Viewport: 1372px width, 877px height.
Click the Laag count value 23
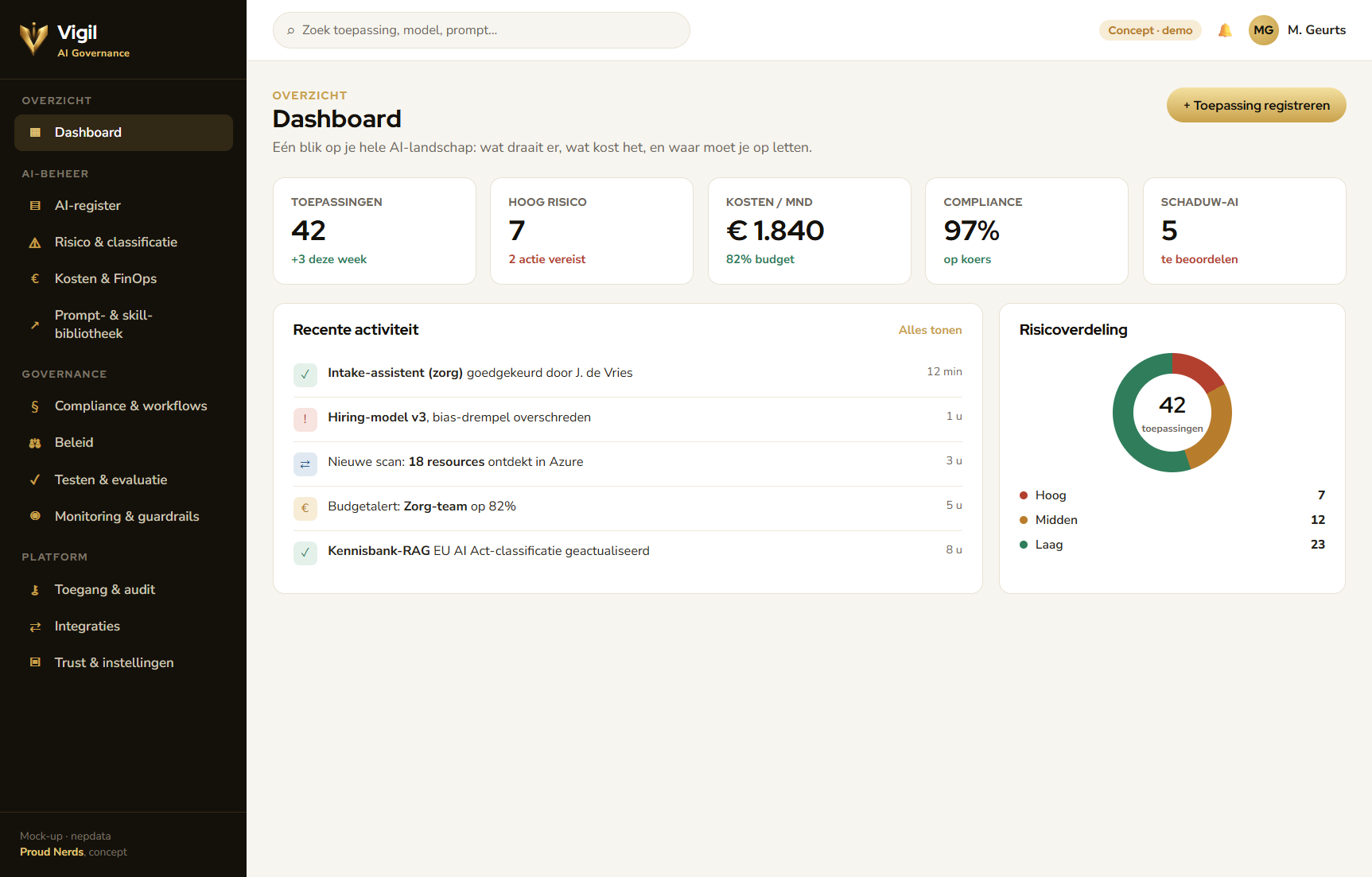coord(1318,545)
